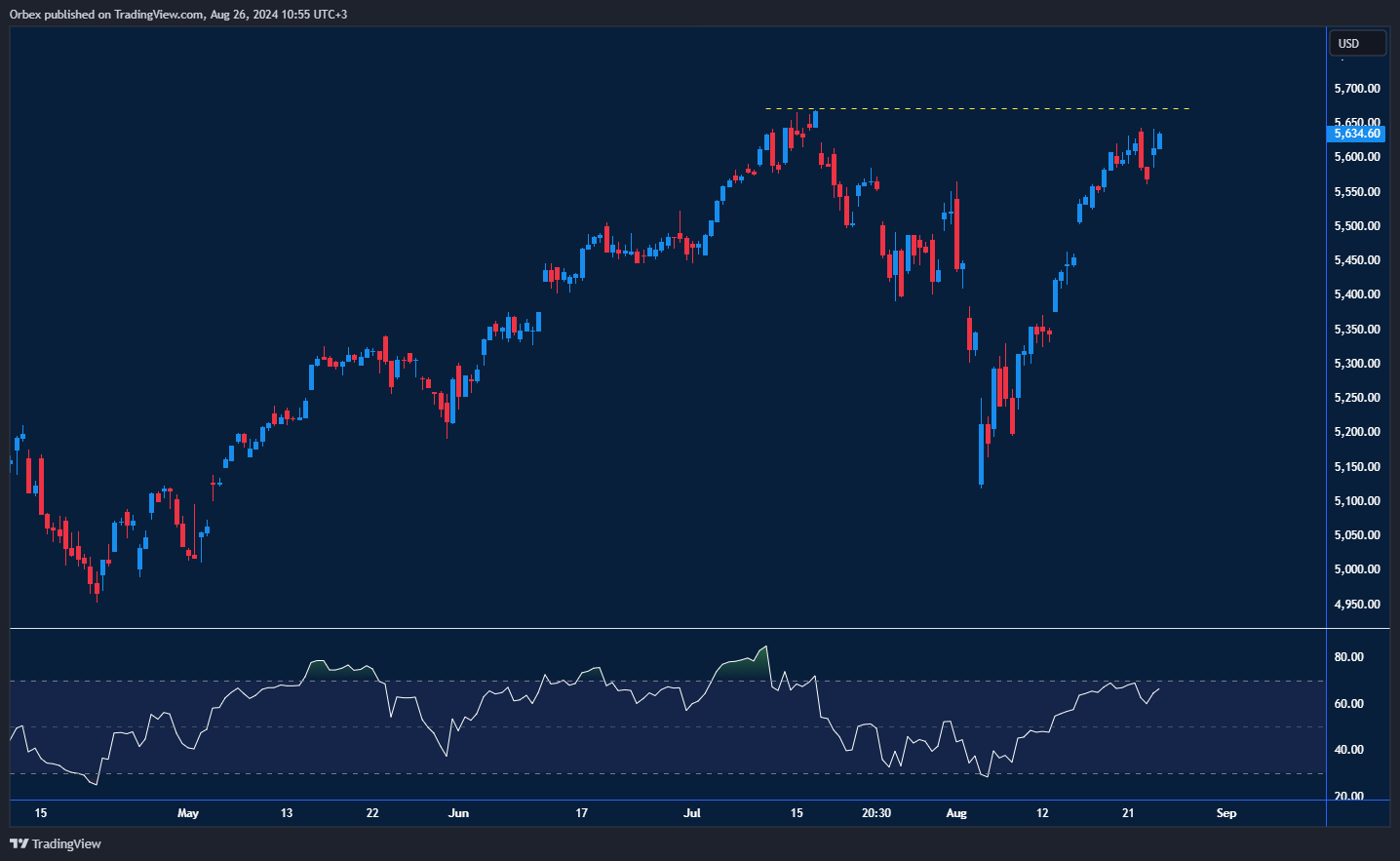The width and height of the screenshot is (1400, 861).
Task: Click the 5,000.00 price axis label
Action: (x=1356, y=569)
